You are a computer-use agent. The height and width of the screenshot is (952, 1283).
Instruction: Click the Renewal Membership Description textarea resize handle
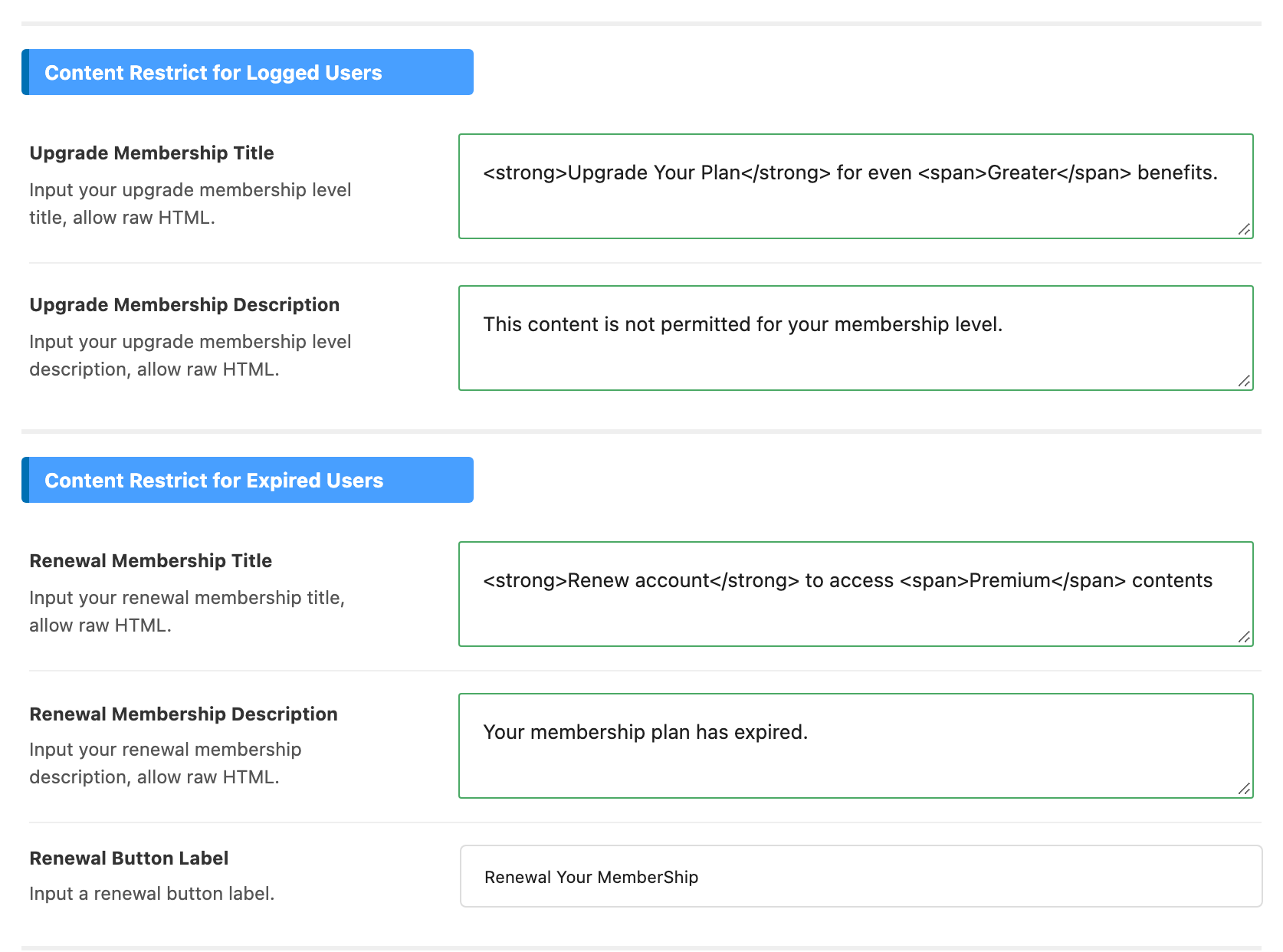pos(1245,790)
